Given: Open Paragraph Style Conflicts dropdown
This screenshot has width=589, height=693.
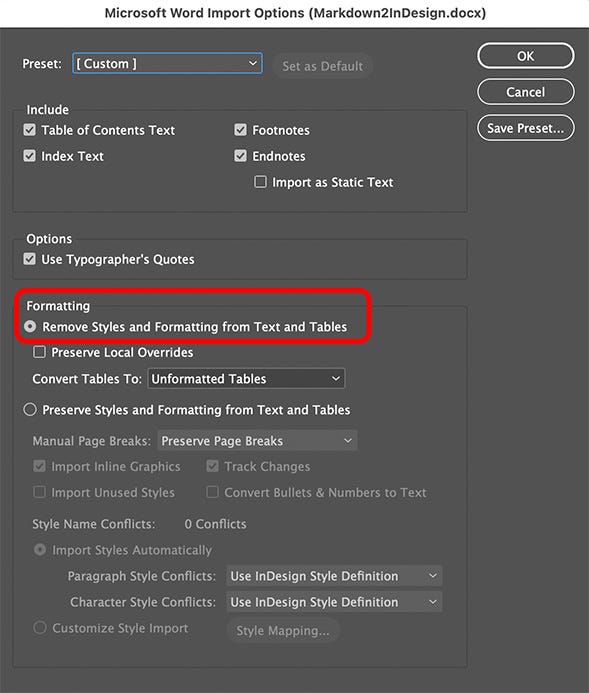Looking at the screenshot, I should (x=334, y=576).
